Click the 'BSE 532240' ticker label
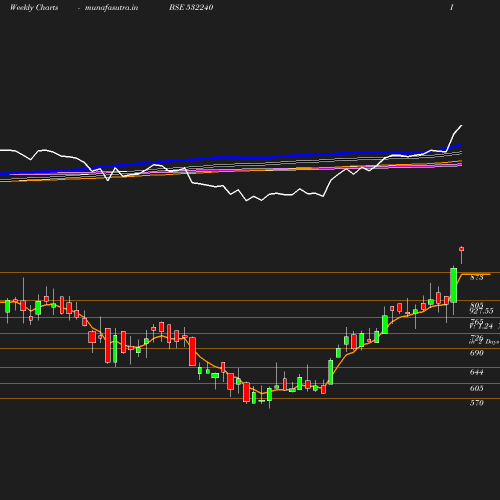This screenshot has height=500, width=500. click(191, 8)
